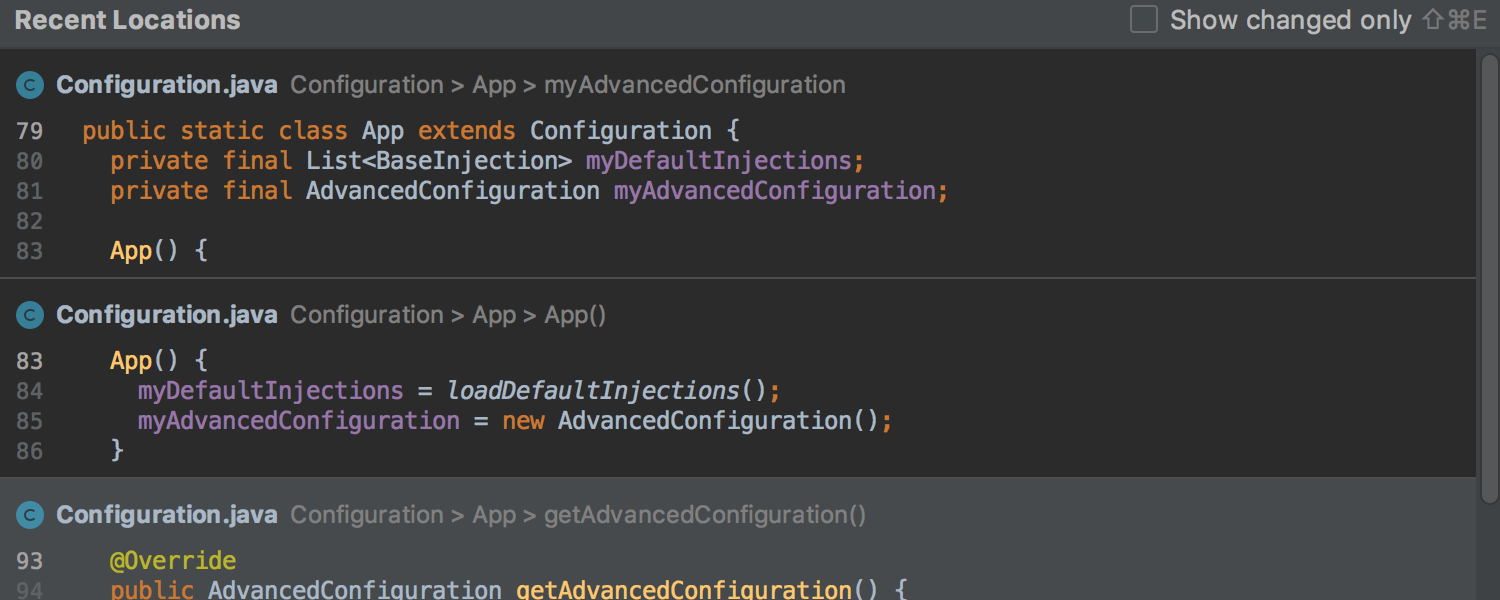This screenshot has height=600, width=1500.
Task: Open Configuration.java at the getAdvancedConfiguration() location
Action: click(x=166, y=515)
